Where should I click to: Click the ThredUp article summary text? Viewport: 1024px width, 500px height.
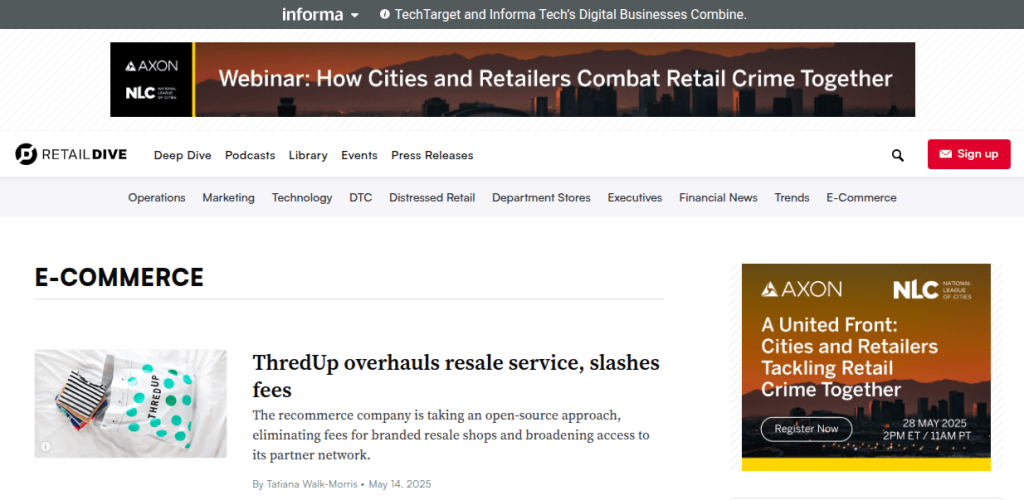(451, 435)
